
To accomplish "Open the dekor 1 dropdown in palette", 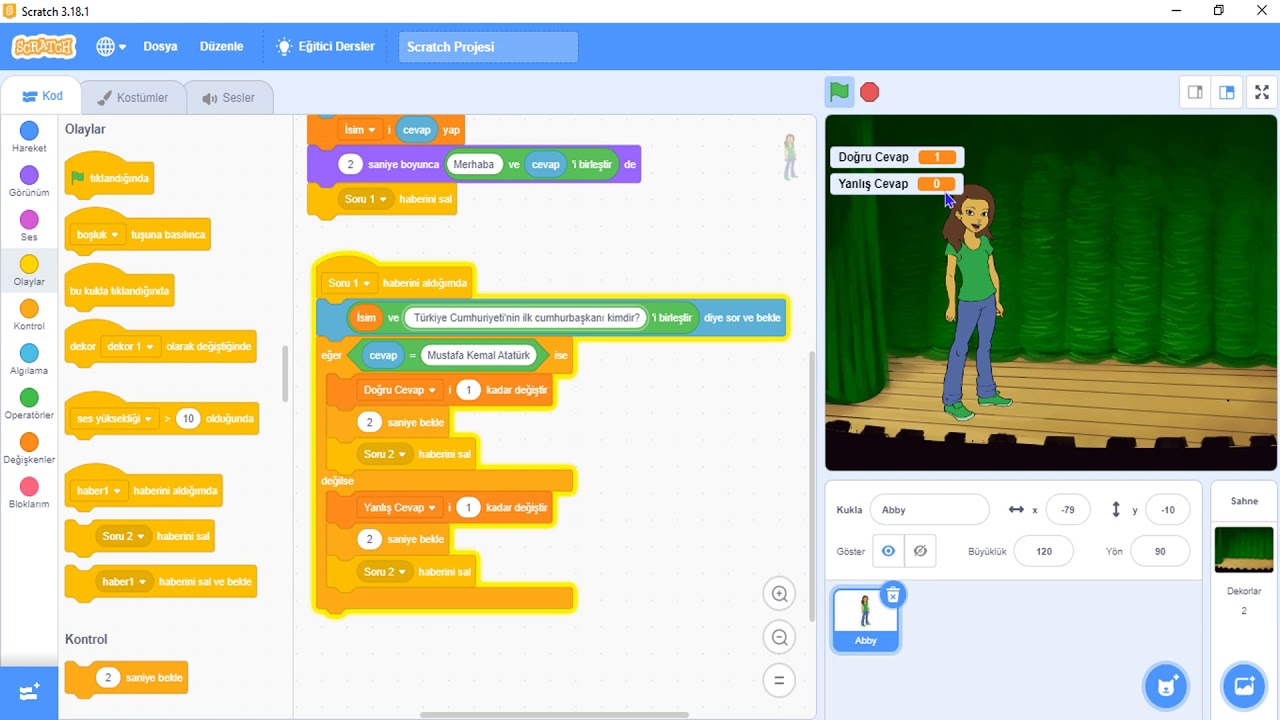I will [132, 346].
